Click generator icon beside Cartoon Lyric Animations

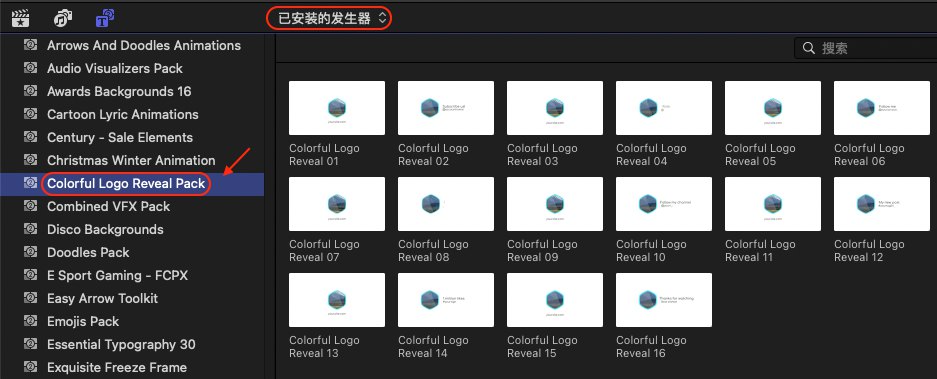[x=30, y=114]
